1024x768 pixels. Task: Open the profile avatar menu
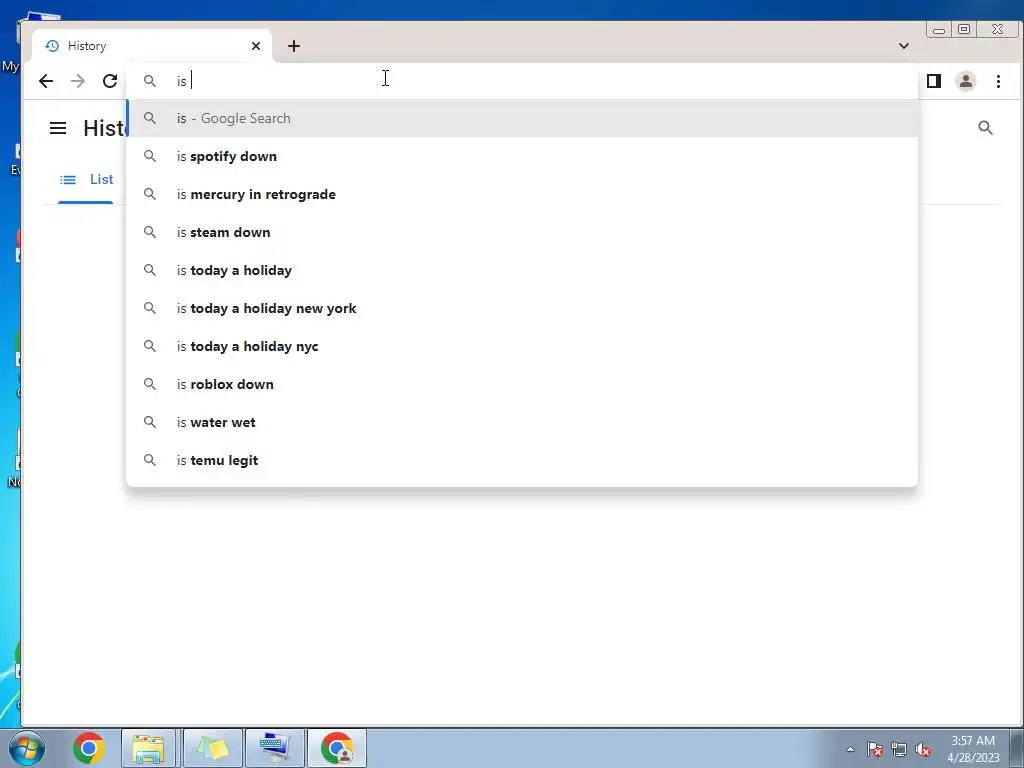coord(966,81)
